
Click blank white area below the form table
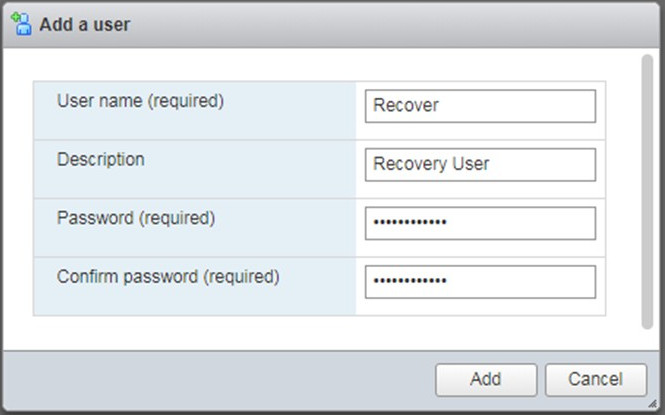point(320,332)
